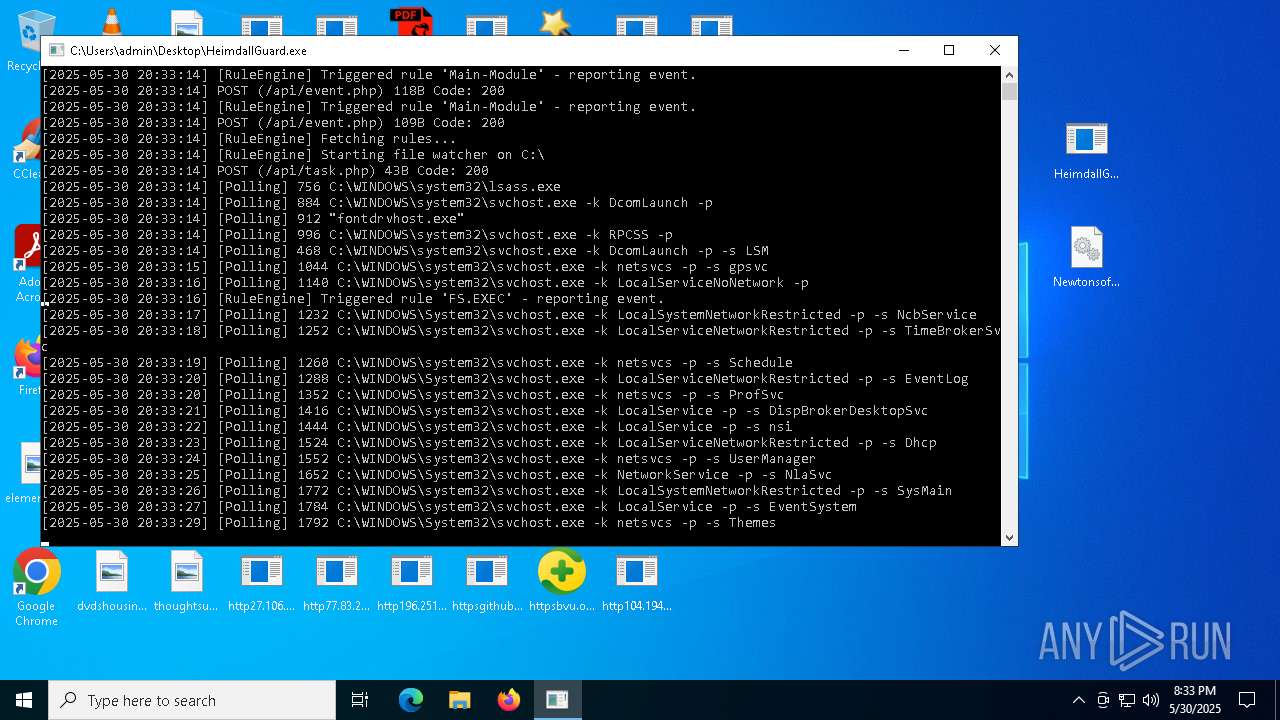This screenshot has height=720, width=1280.
Task: Open the Newtonsof... DLL file icon
Action: click(1086, 258)
